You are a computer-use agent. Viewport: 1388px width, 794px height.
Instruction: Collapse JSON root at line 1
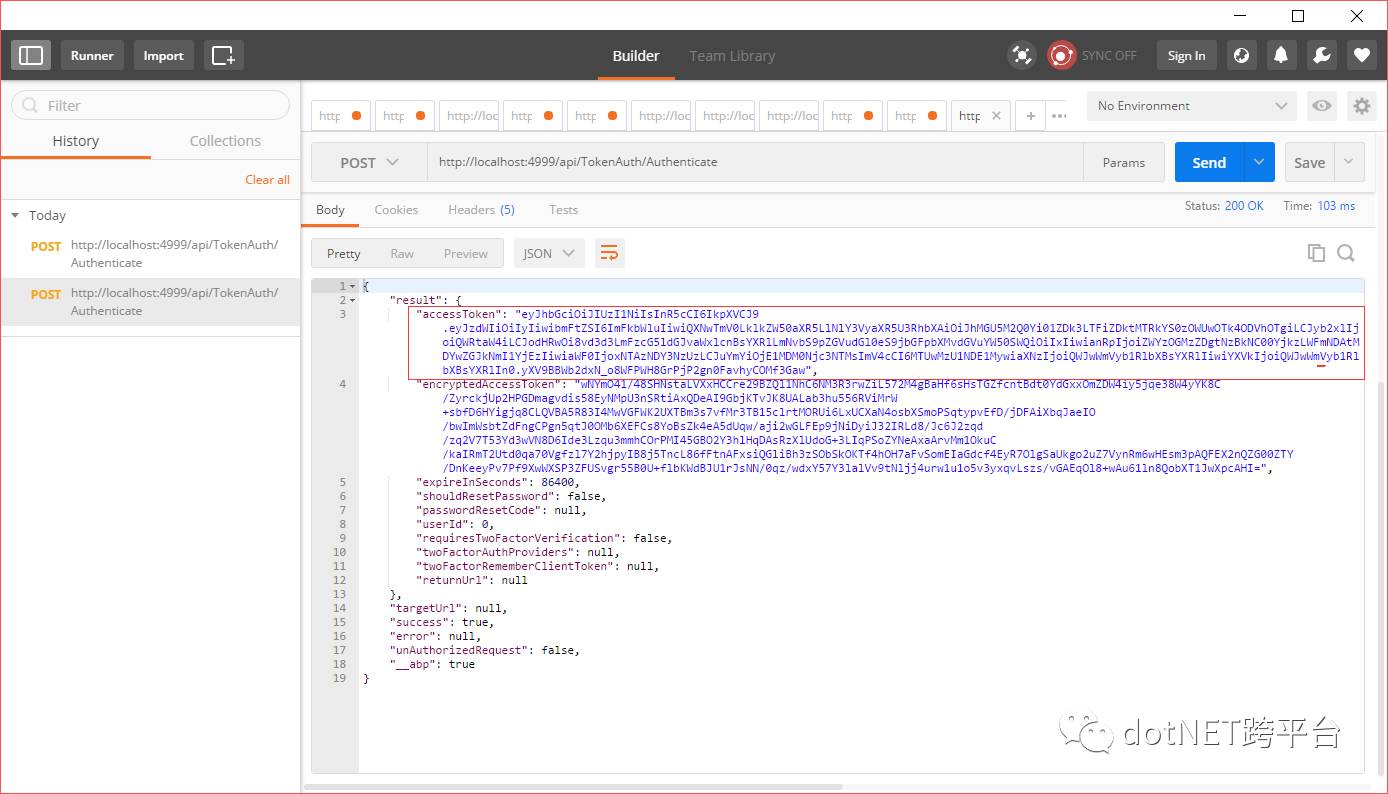click(x=352, y=286)
